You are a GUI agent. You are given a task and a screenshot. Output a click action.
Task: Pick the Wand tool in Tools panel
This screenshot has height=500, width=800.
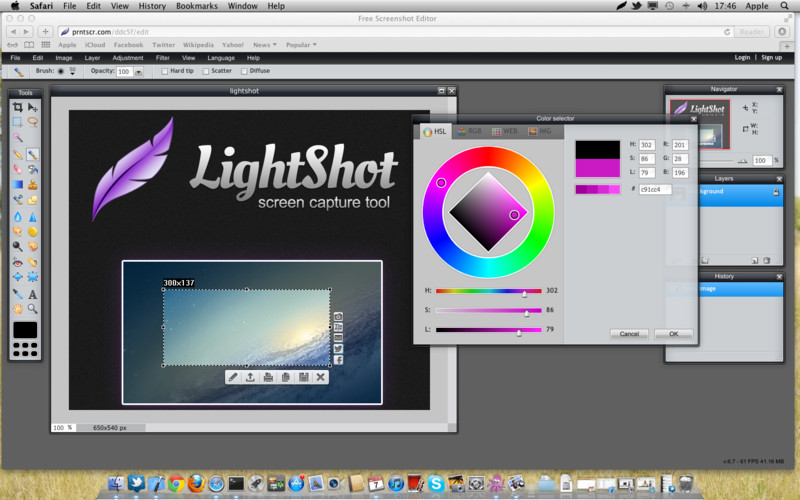18,138
